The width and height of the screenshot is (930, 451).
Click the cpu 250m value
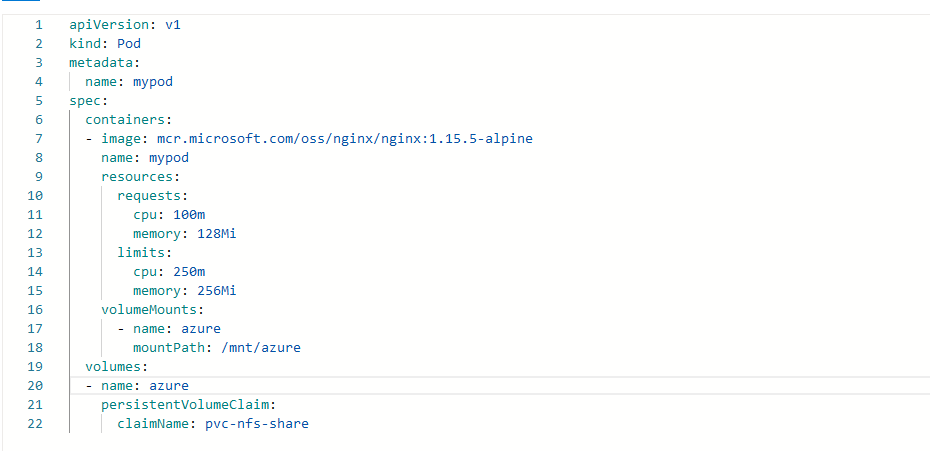tap(189, 272)
